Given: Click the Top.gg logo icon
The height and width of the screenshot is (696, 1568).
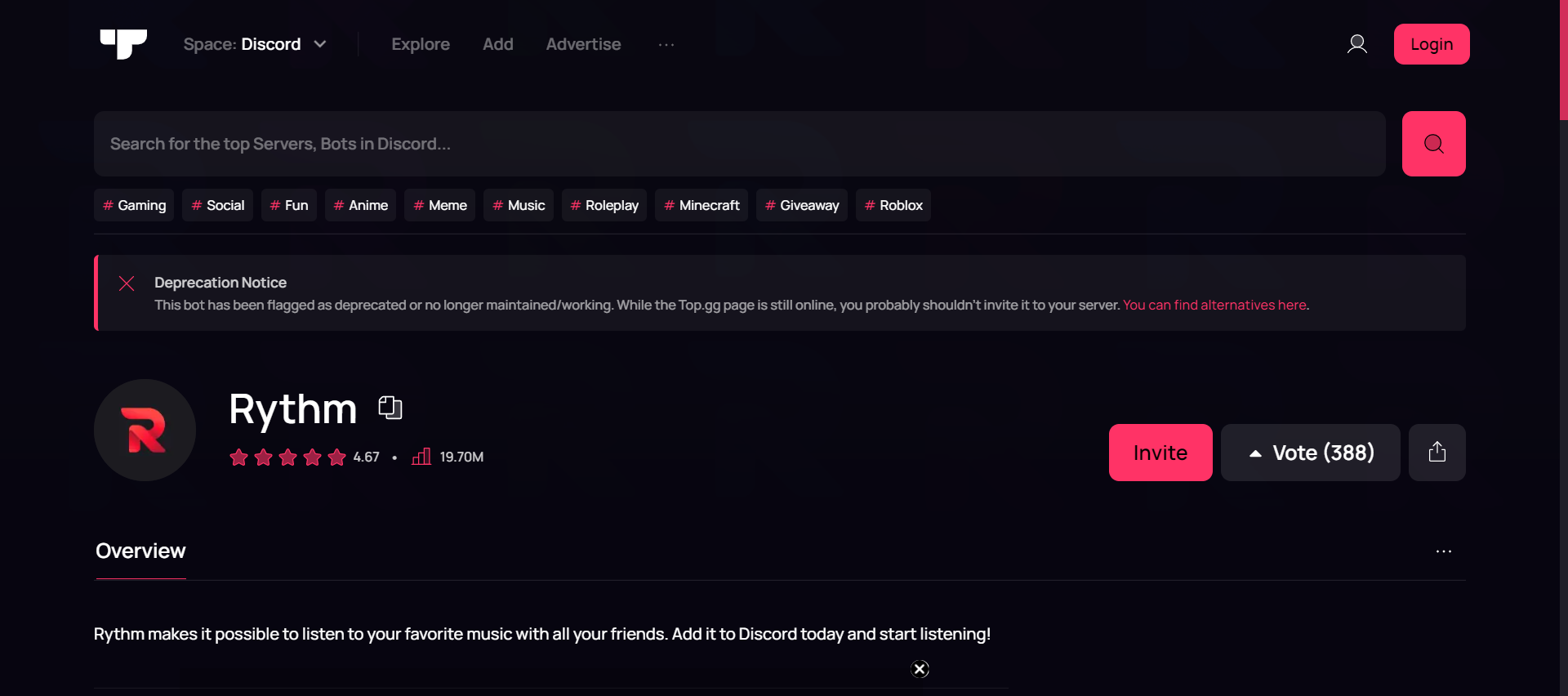Looking at the screenshot, I should (x=123, y=44).
